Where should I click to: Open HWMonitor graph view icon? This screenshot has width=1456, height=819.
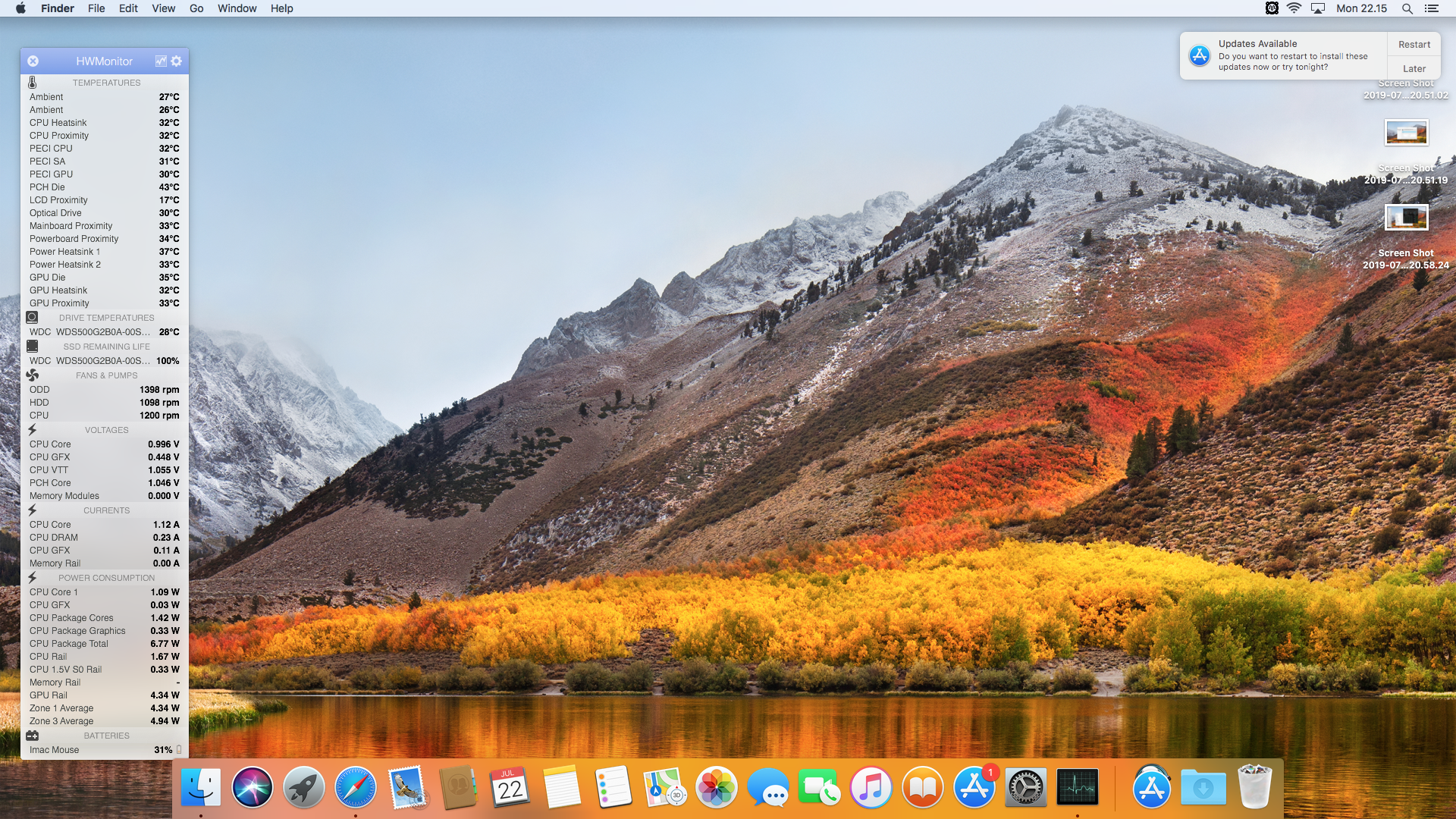click(x=161, y=61)
